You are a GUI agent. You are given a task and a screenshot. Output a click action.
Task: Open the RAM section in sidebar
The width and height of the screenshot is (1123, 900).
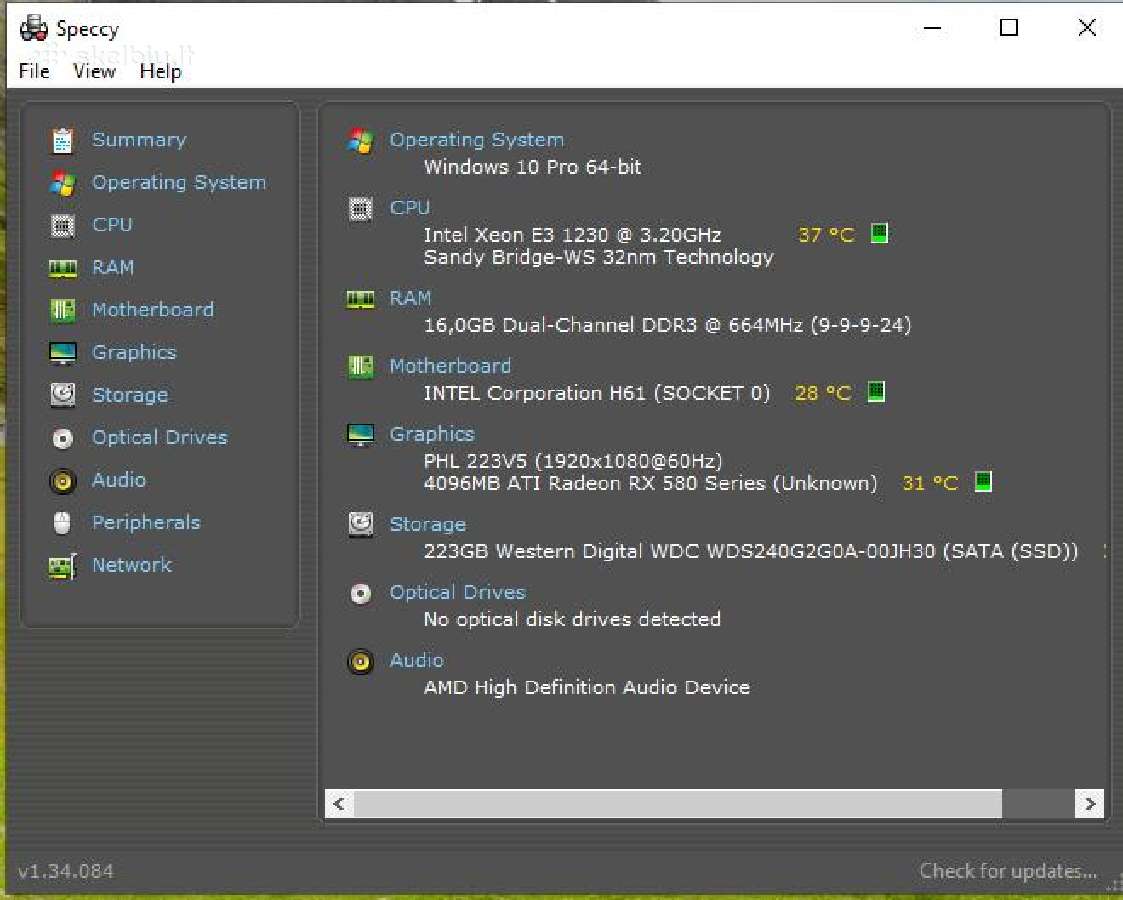pos(113,267)
